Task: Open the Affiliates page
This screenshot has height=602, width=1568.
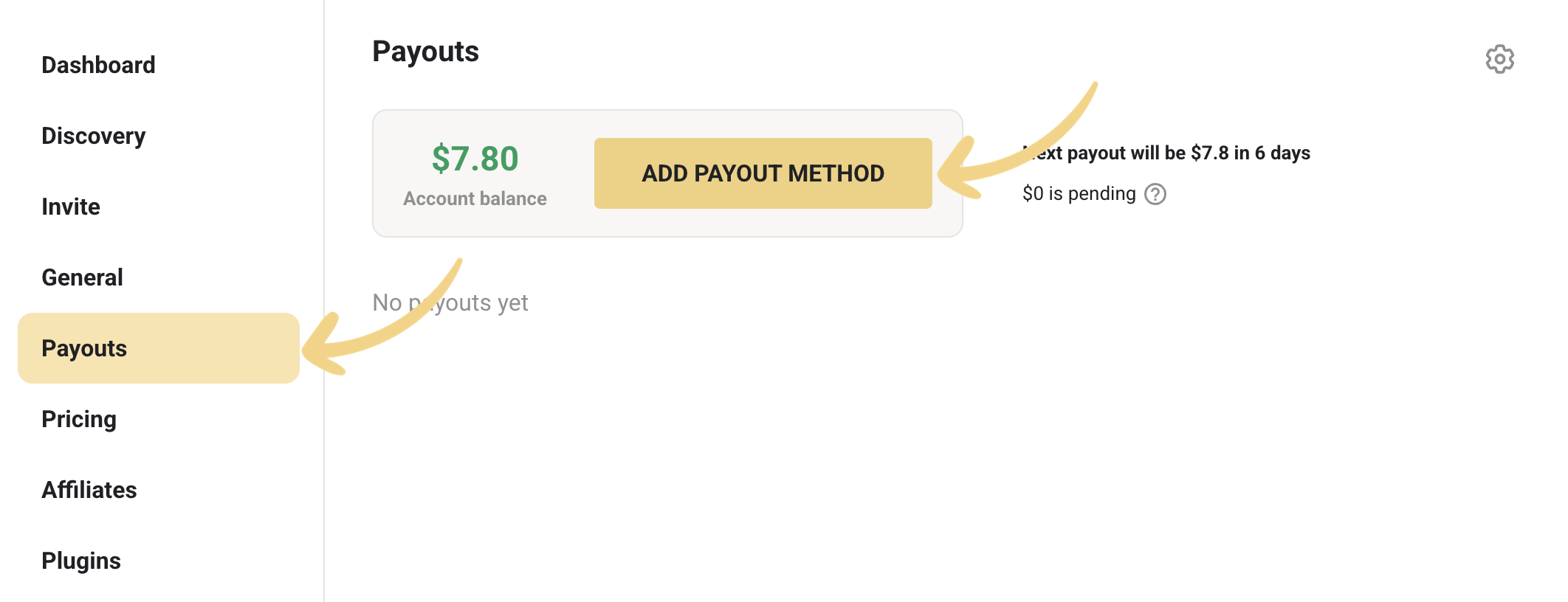Action: tap(89, 490)
